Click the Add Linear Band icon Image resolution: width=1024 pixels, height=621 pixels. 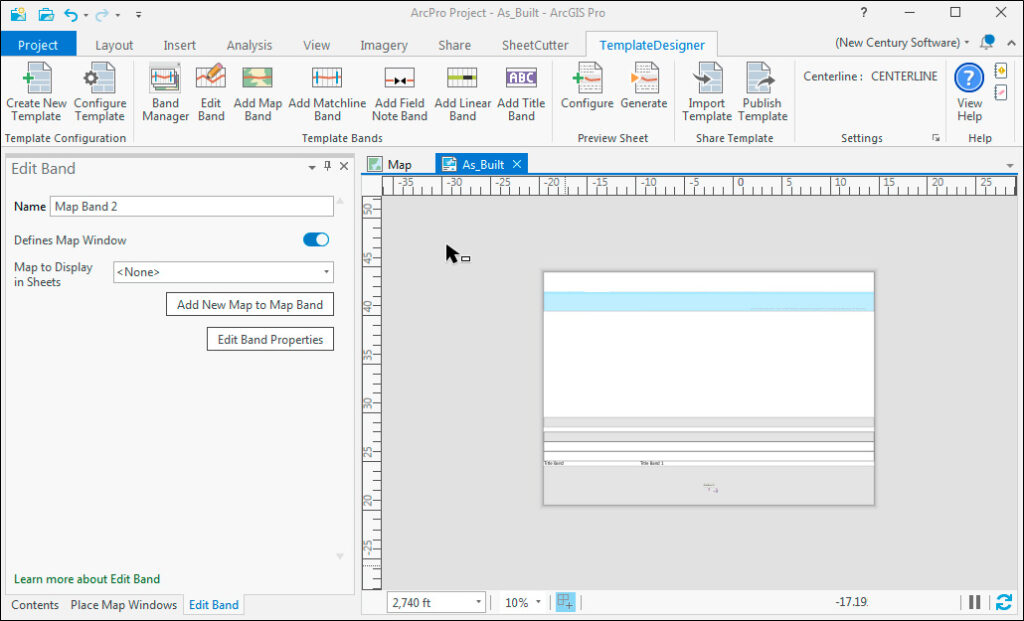462,79
